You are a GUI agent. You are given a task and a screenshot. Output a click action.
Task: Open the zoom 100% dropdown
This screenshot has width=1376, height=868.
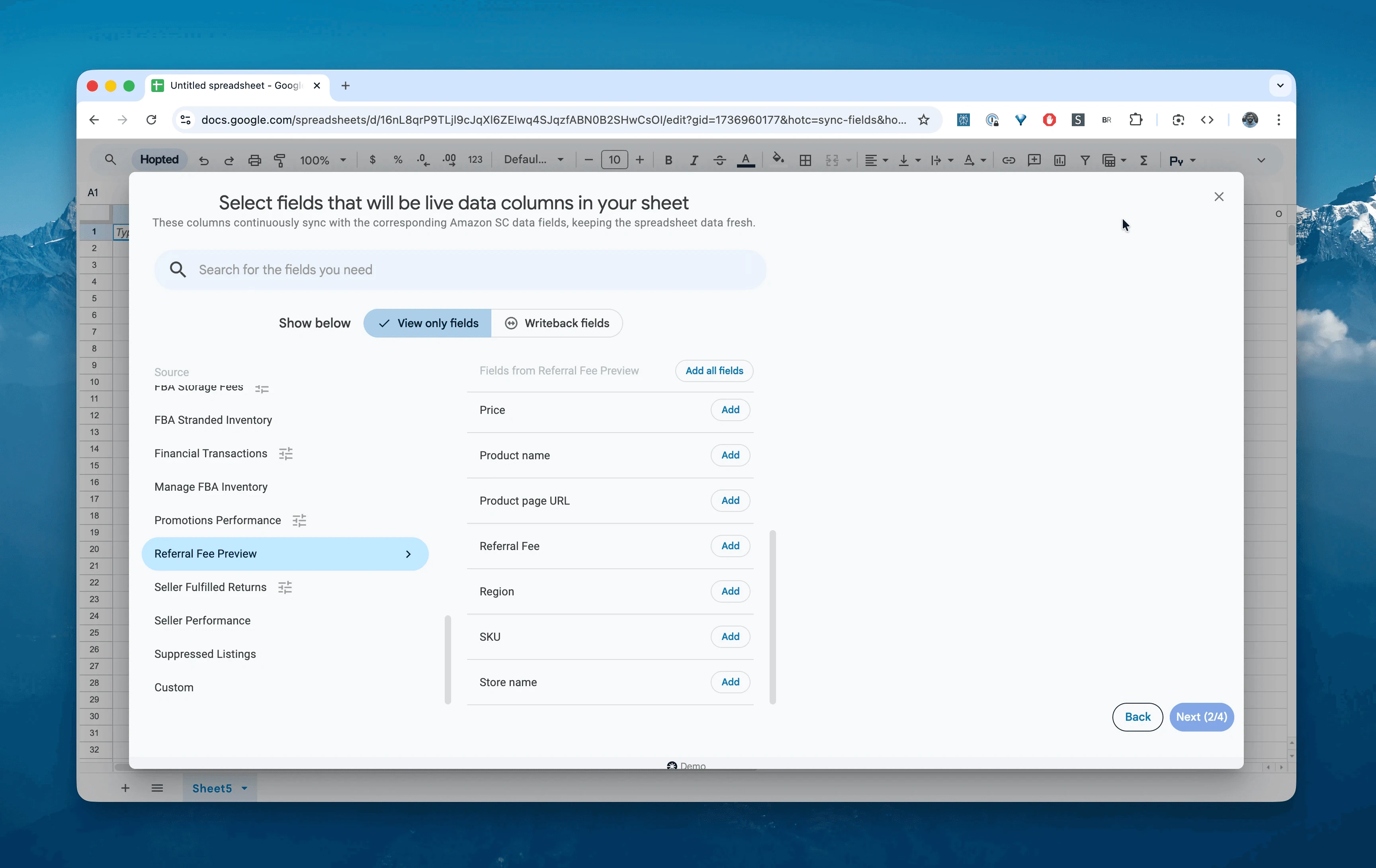(323, 160)
